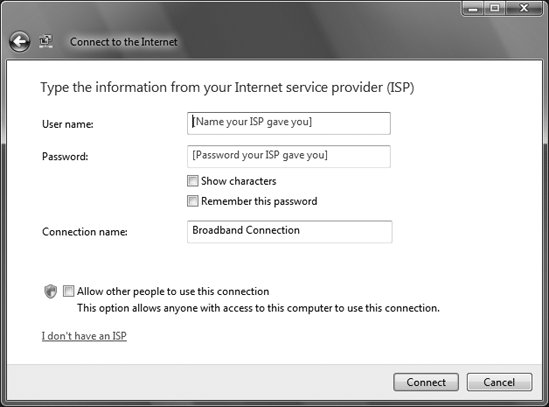Click the security shield icon
The image size is (549, 407).
[50, 291]
